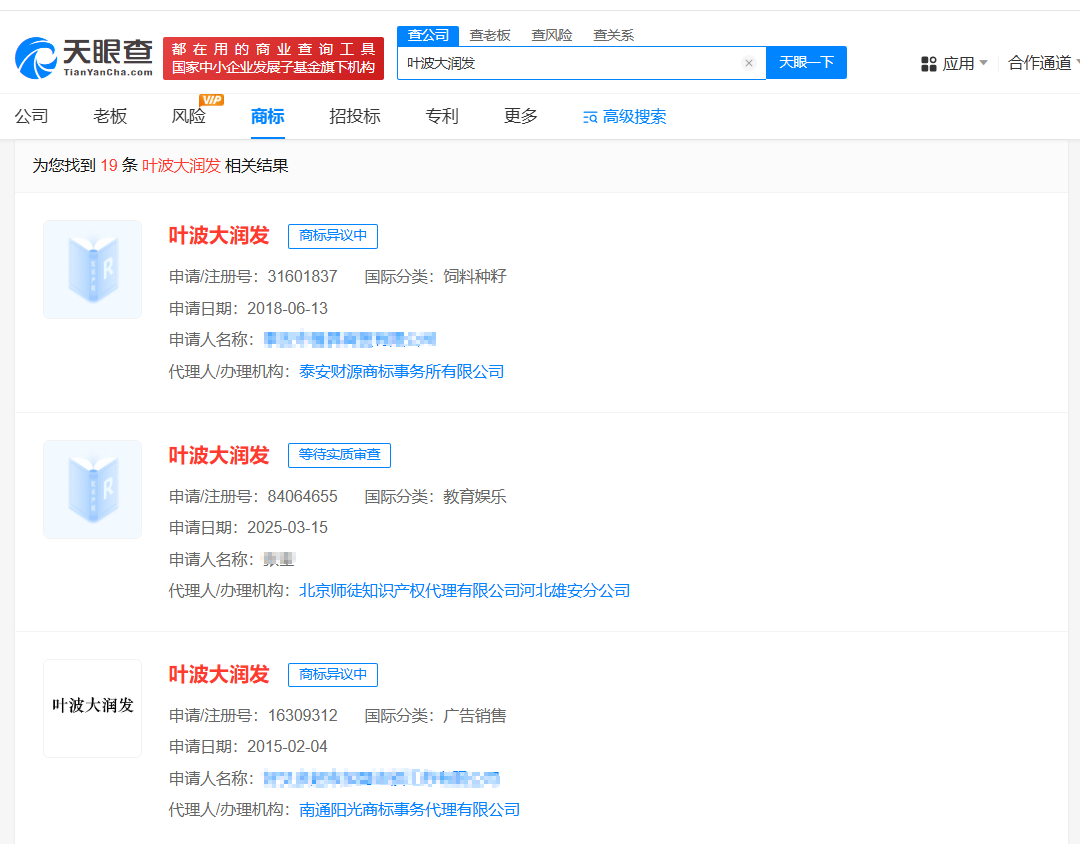Click the VIP badge above 风险
Image resolution: width=1080 pixels, height=844 pixels.
(211, 100)
